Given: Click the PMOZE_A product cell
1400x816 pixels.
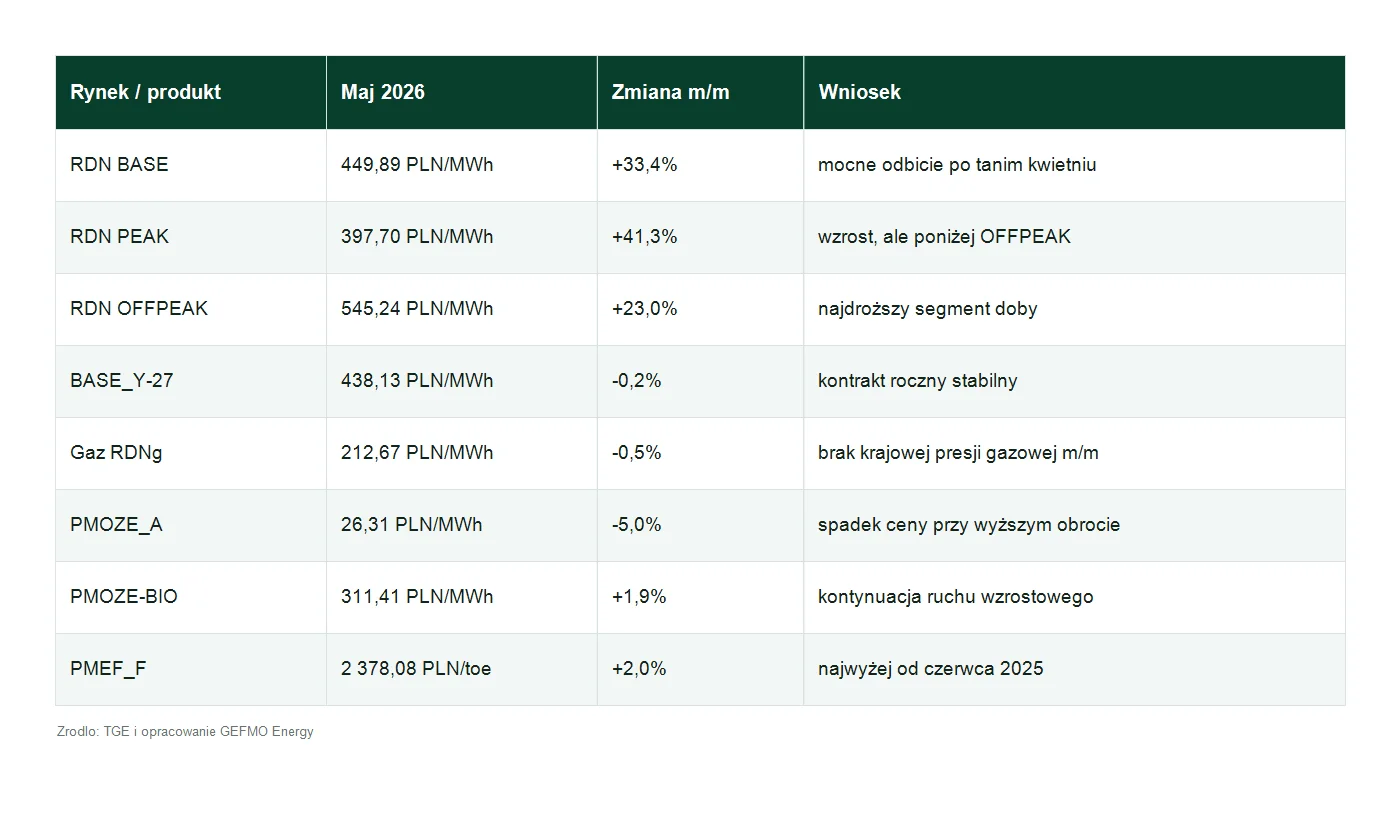Looking at the screenshot, I should pyautogui.click(x=191, y=525).
